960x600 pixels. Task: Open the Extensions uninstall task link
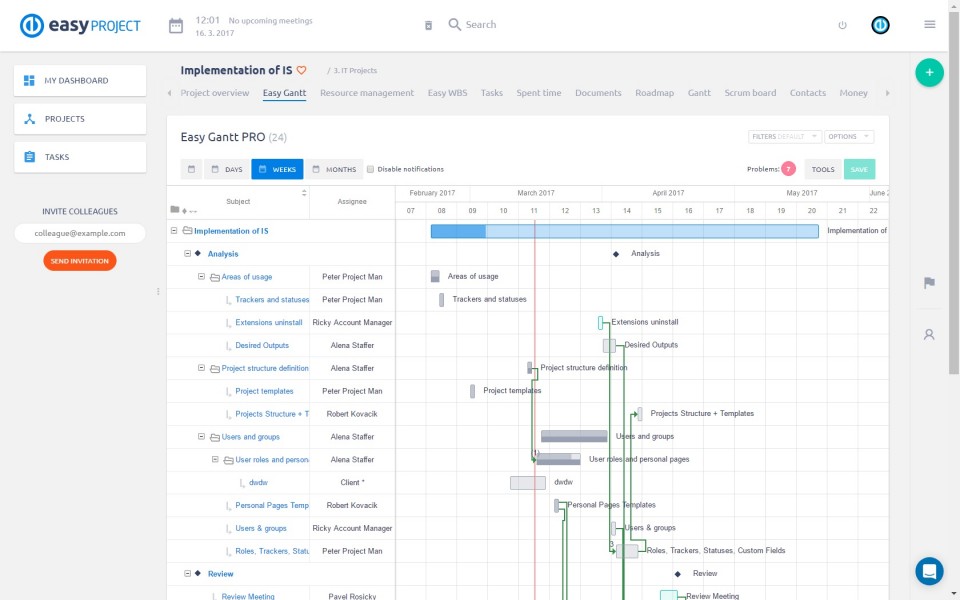(268, 323)
